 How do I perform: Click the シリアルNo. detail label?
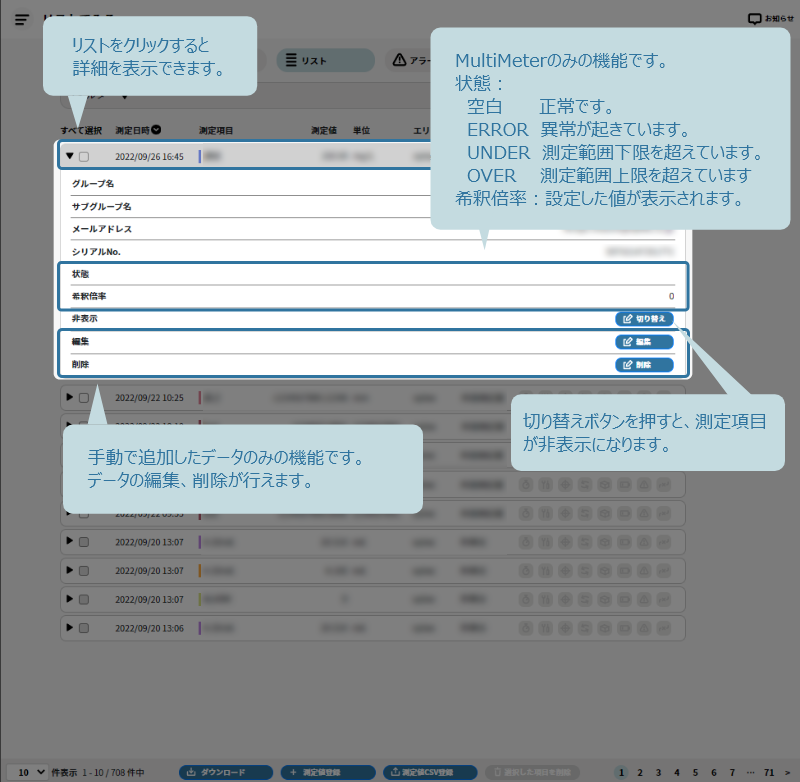click(x=96, y=251)
